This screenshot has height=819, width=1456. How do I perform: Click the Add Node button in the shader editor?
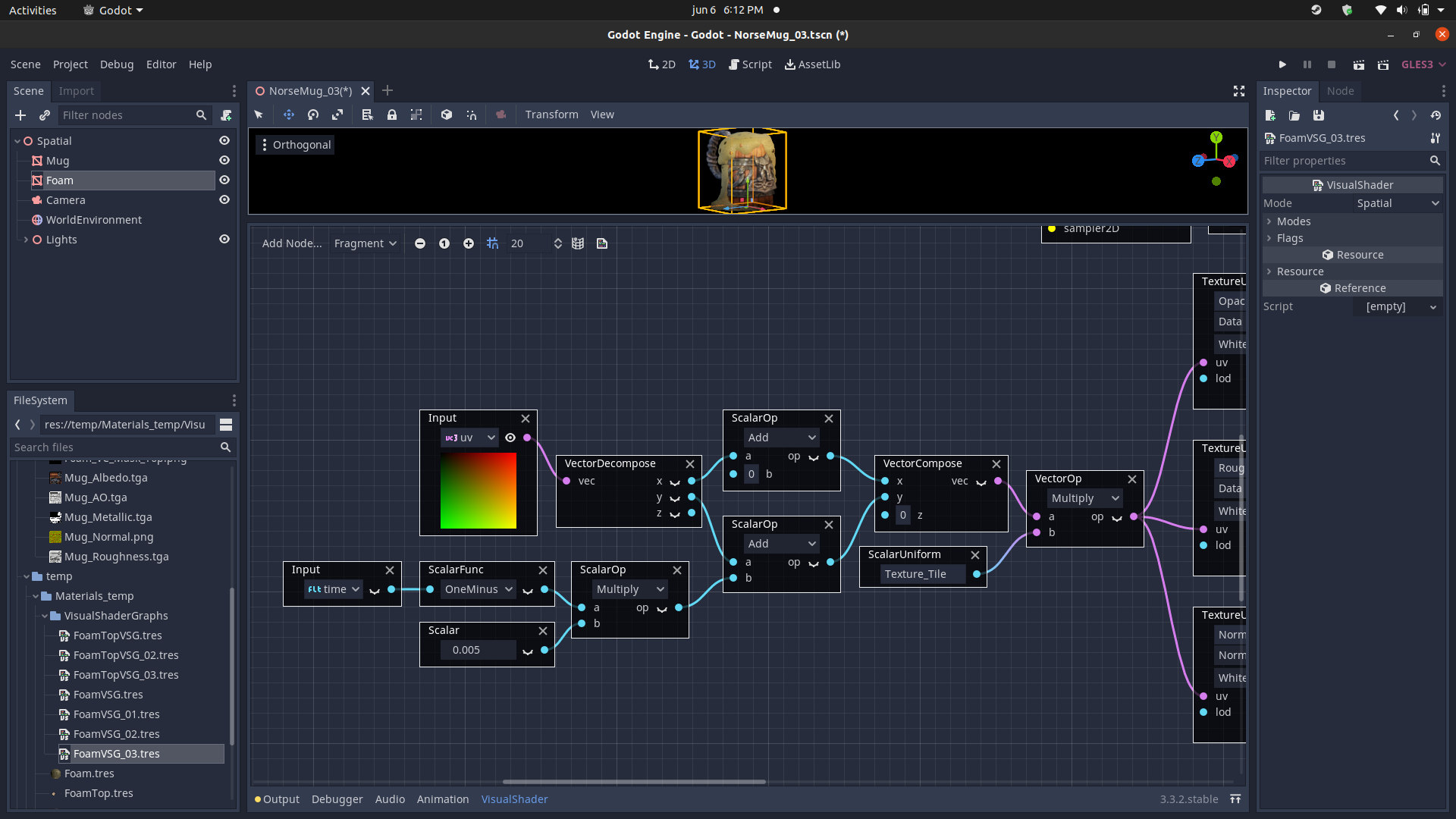(291, 243)
